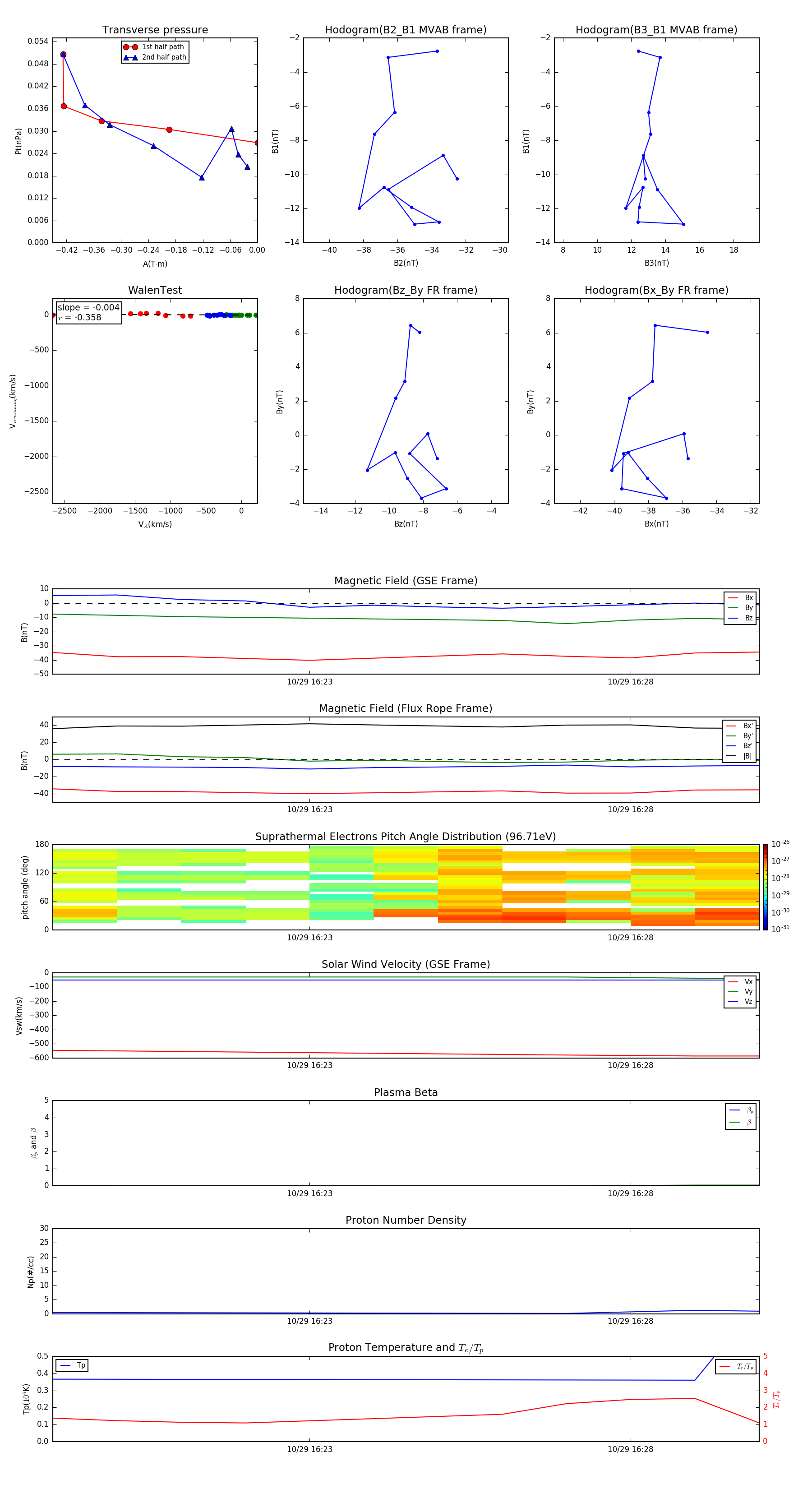This screenshot has height=1489, width=812.
Task: Click the 'Tp(10^6K)' axis label
Action: (x=26, y=1399)
